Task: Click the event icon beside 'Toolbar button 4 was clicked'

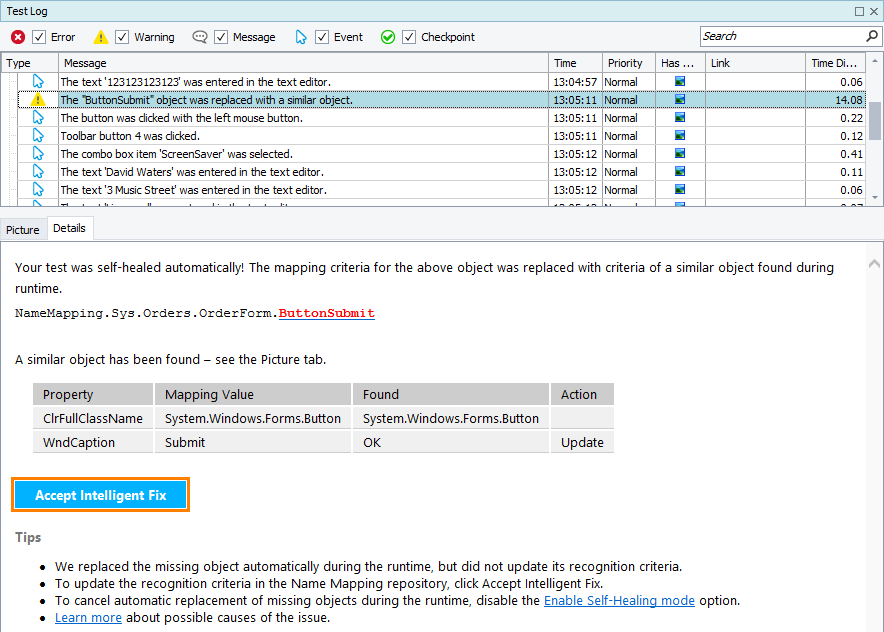Action: 40,136
